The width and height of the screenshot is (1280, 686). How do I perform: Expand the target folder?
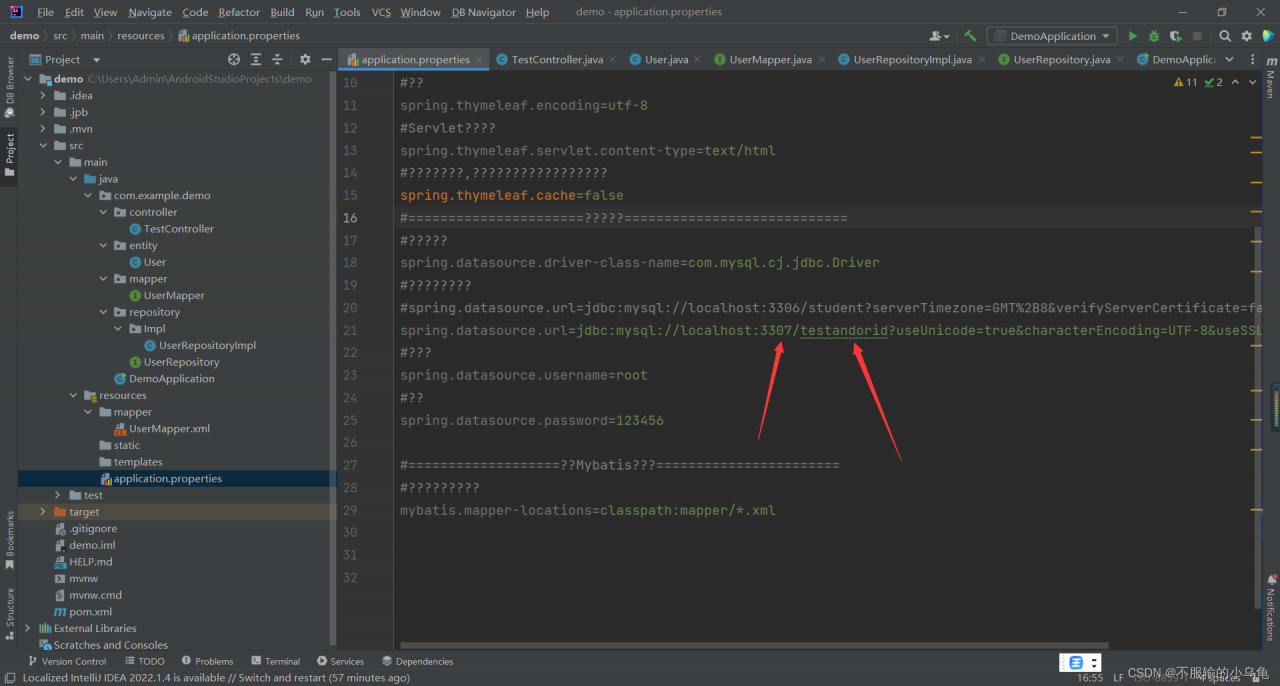pos(44,512)
